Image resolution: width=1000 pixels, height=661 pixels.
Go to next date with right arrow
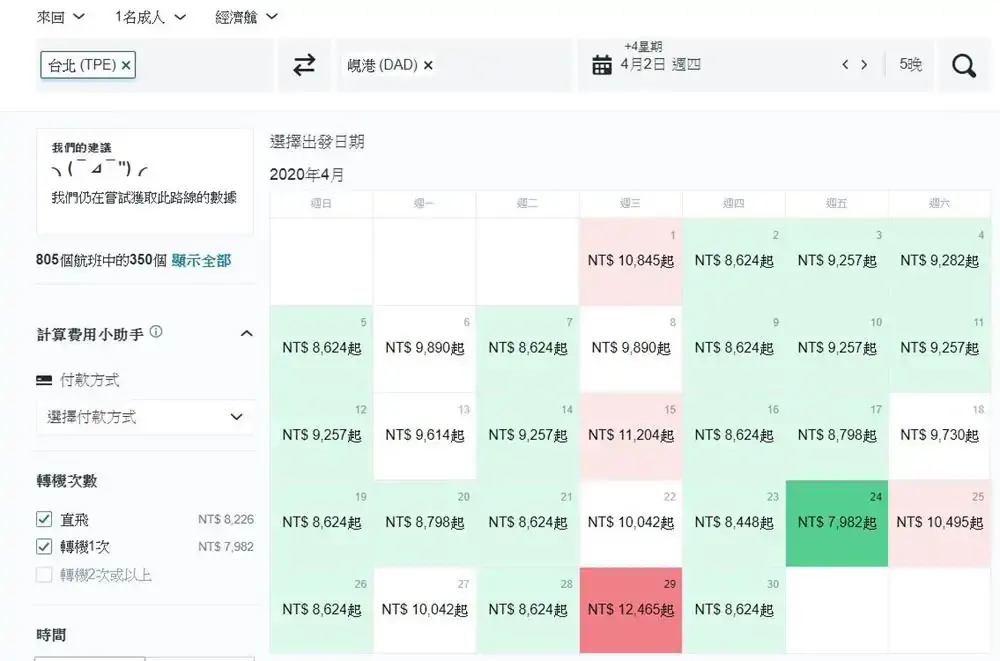[864, 65]
